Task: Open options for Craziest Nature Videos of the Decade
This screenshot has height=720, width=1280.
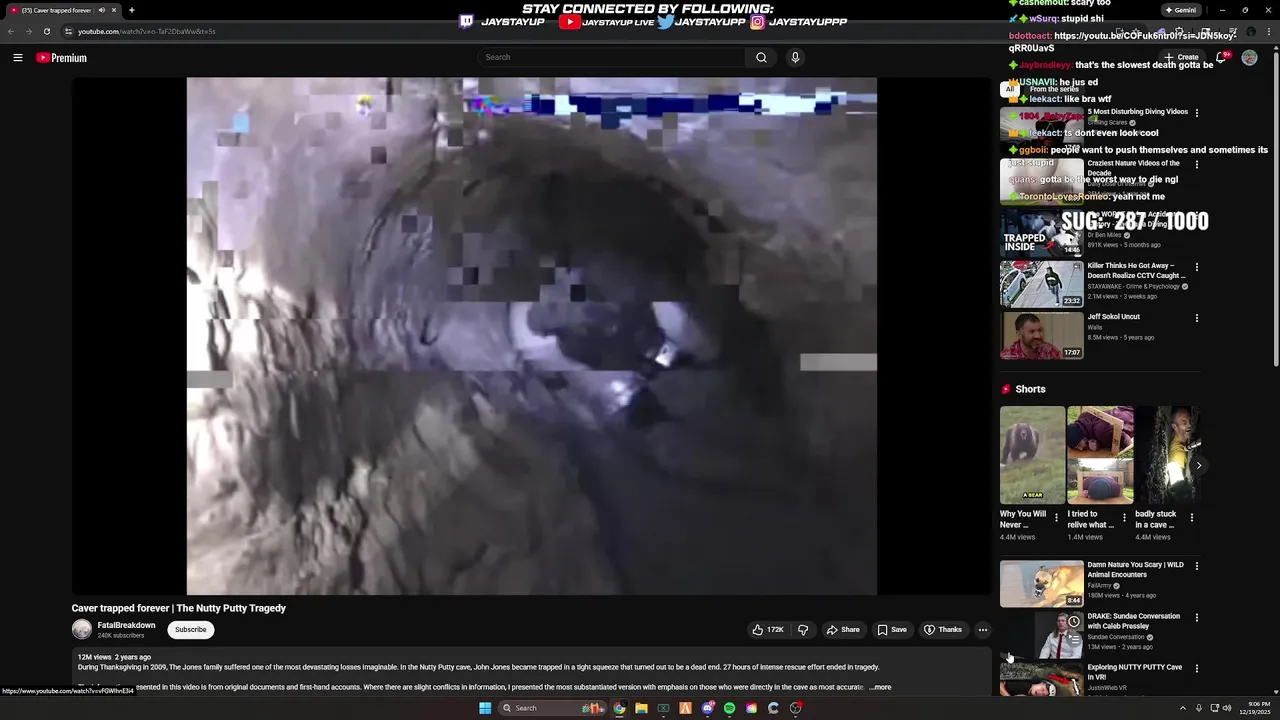Action: click(1196, 164)
